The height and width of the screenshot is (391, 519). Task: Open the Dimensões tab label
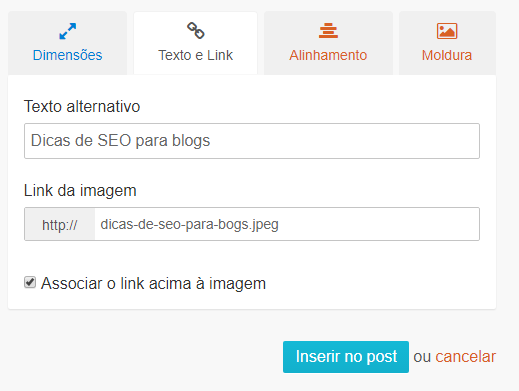67,55
